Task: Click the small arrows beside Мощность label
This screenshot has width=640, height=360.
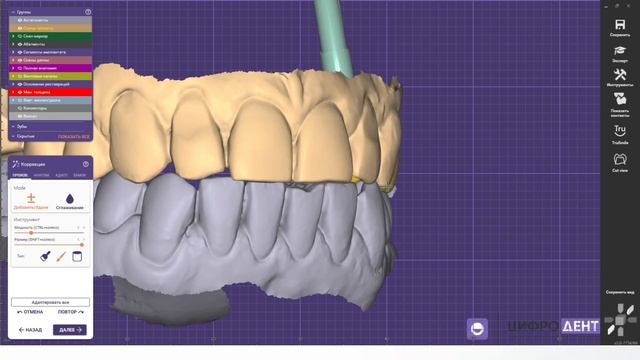Action: coord(81,228)
